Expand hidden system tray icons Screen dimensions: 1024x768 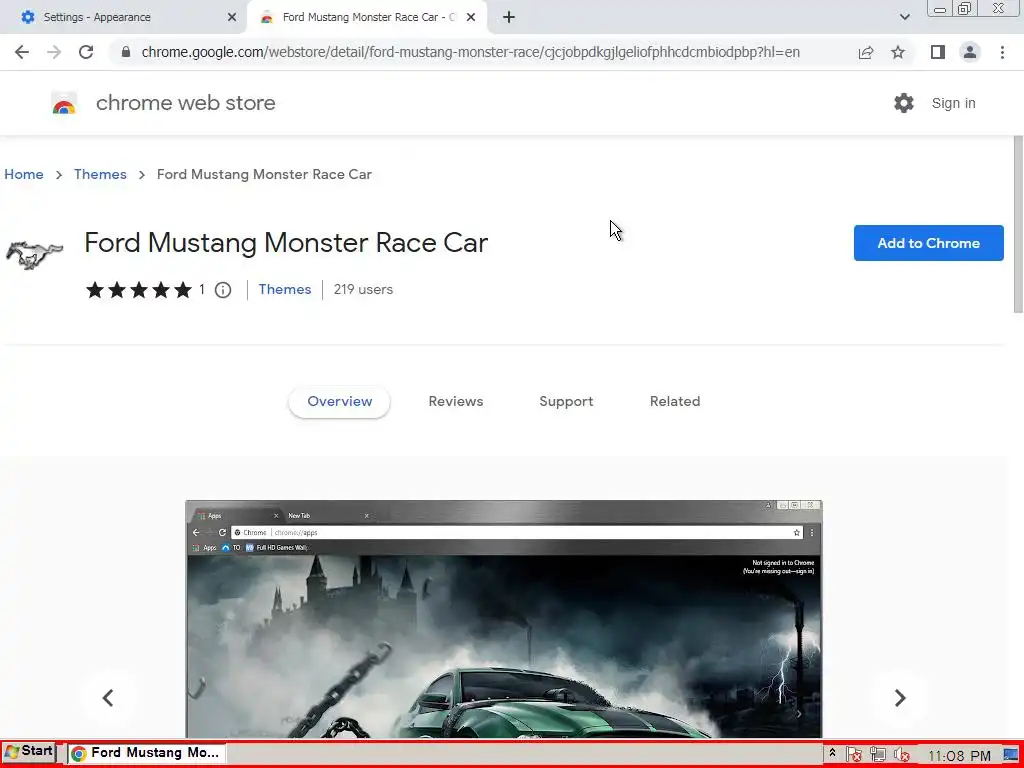[x=832, y=753]
